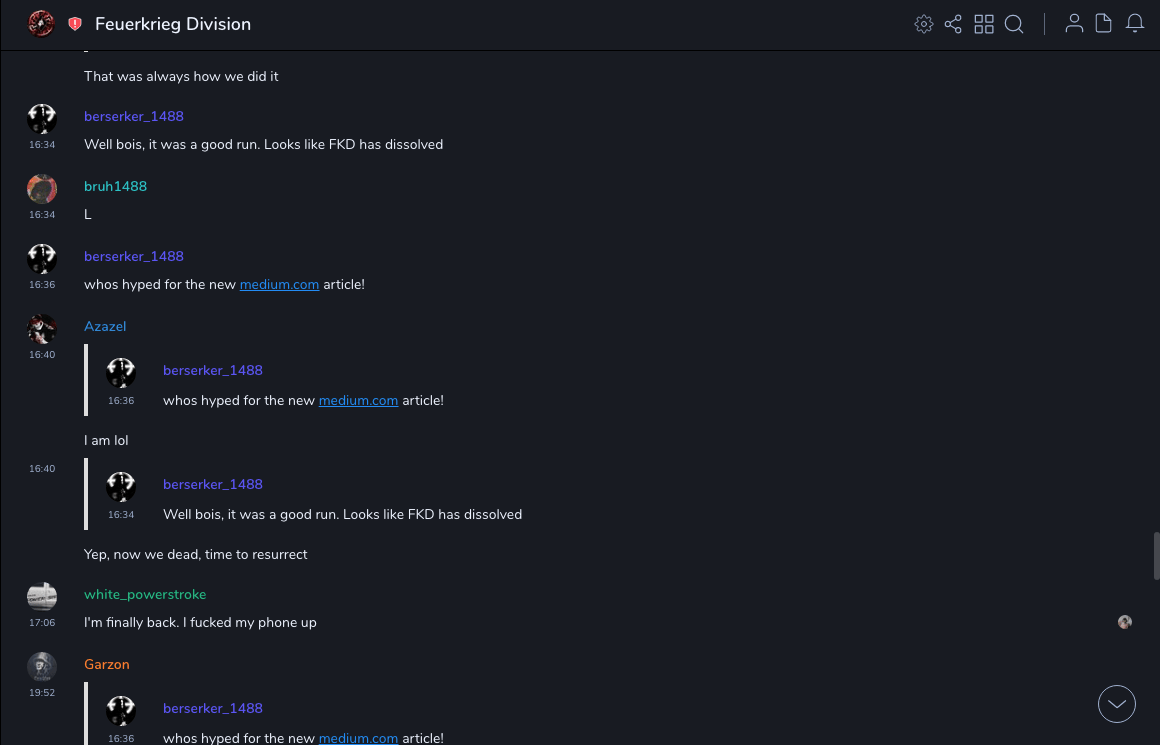Click the Feuerkrieg Division channel avatar
Image resolution: width=1160 pixels, height=745 pixels.
tap(41, 24)
